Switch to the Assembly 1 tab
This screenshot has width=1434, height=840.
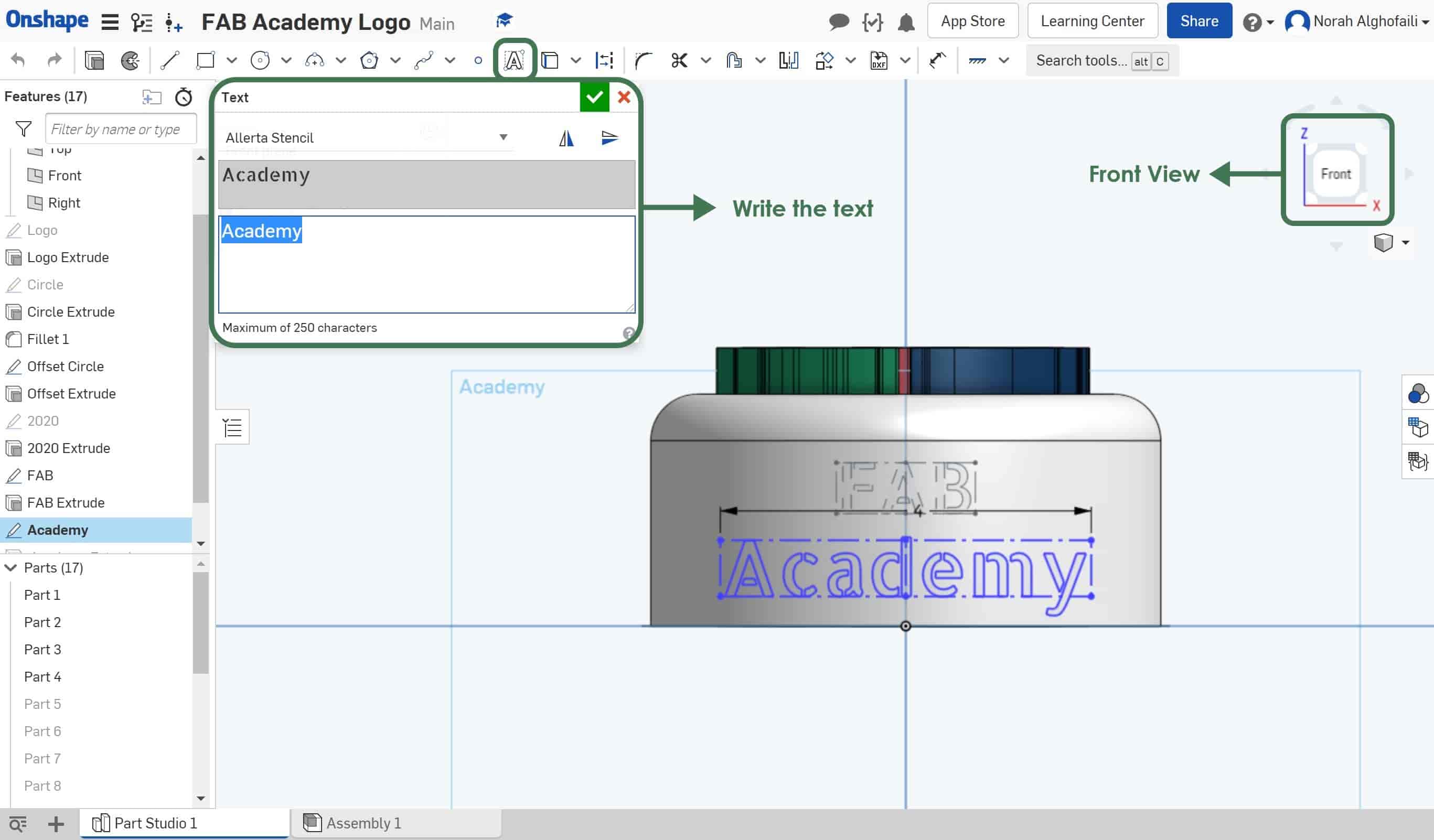click(x=397, y=823)
